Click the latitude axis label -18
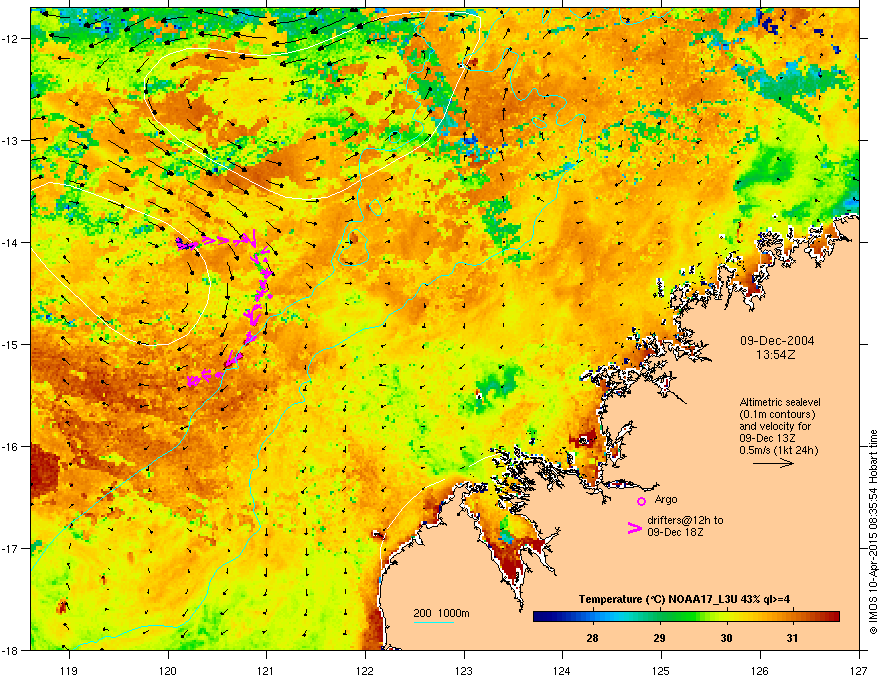This screenshot has height=680, width=880. click(x=11, y=650)
